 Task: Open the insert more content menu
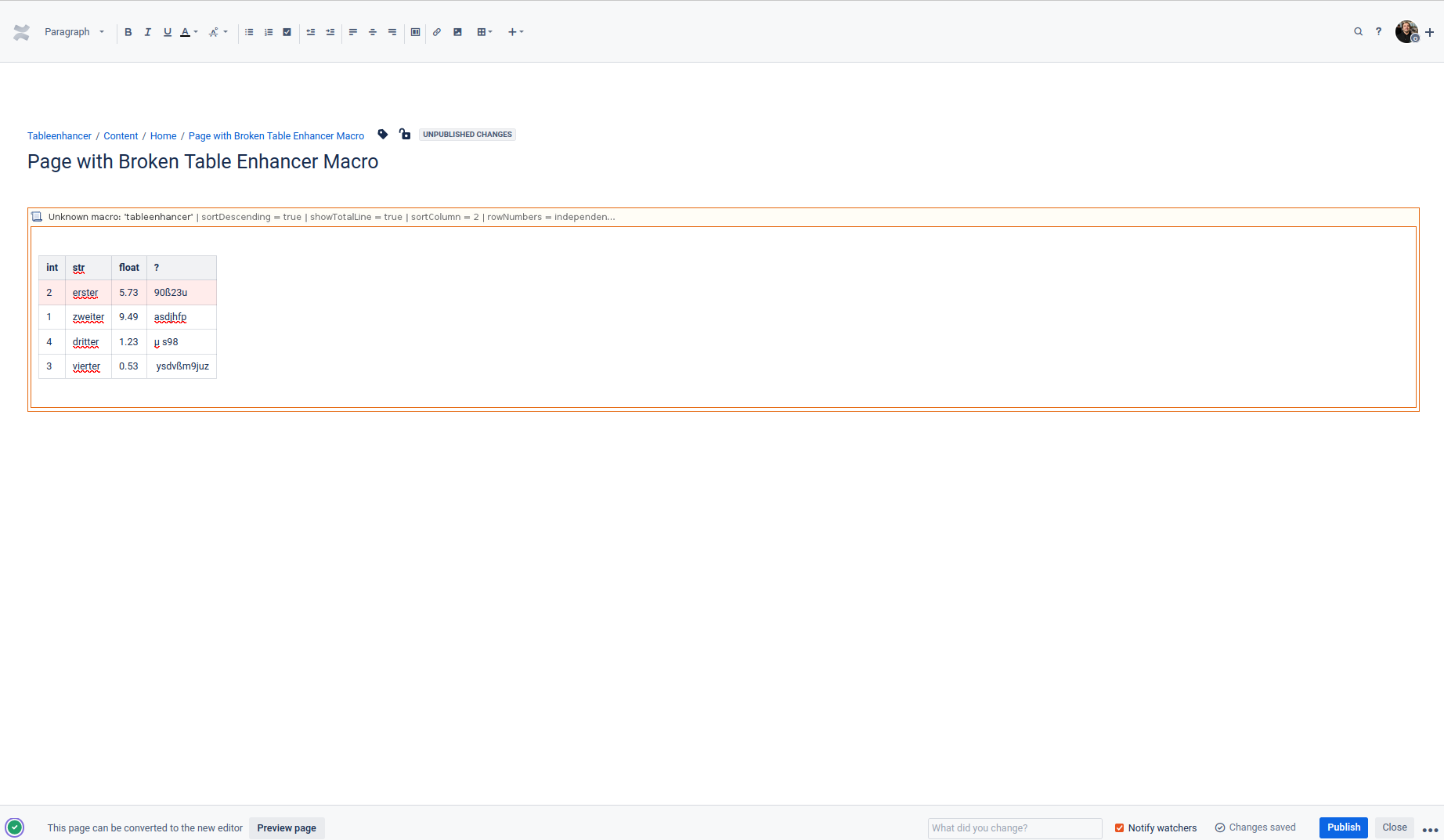(x=515, y=32)
